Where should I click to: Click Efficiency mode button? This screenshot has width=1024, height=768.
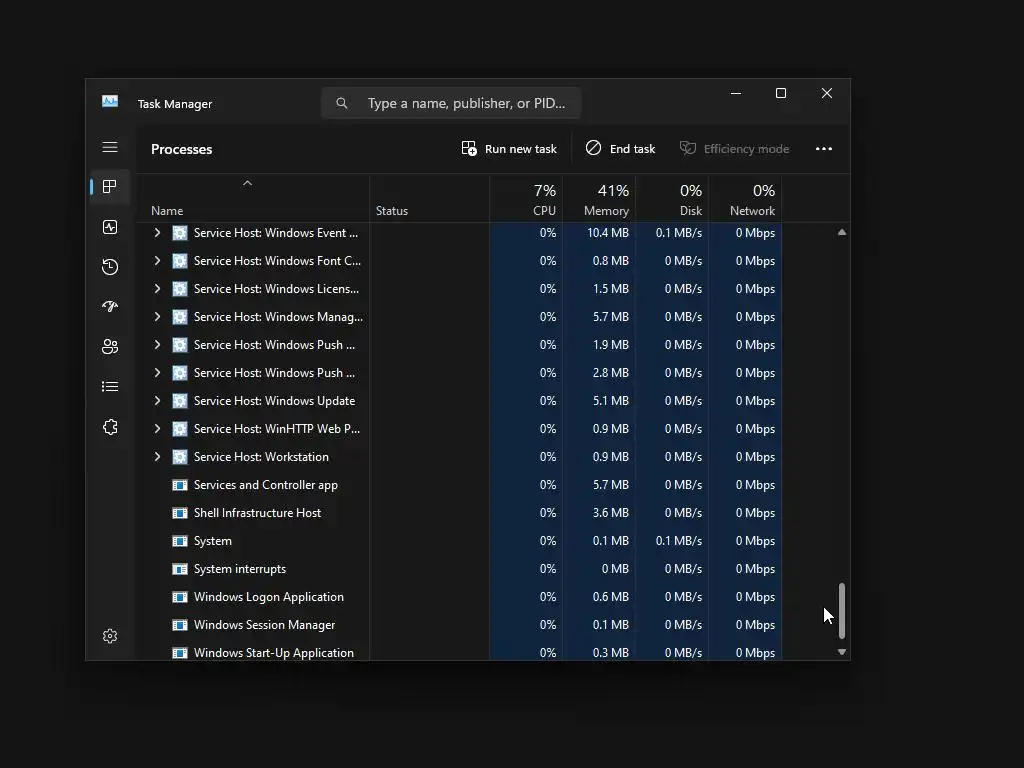(734, 149)
